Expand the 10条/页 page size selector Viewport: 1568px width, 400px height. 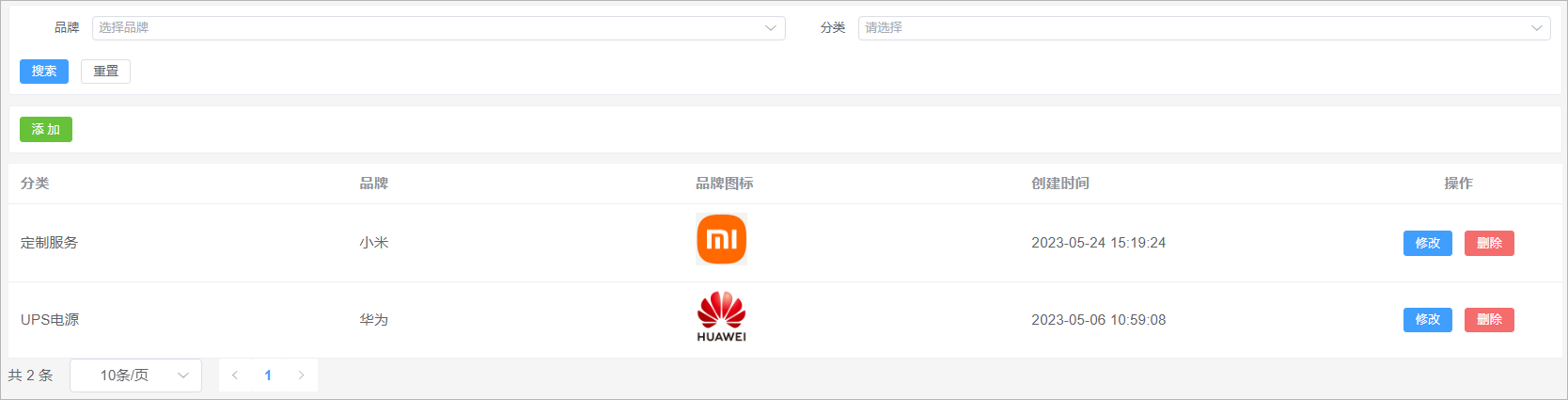coord(135,376)
